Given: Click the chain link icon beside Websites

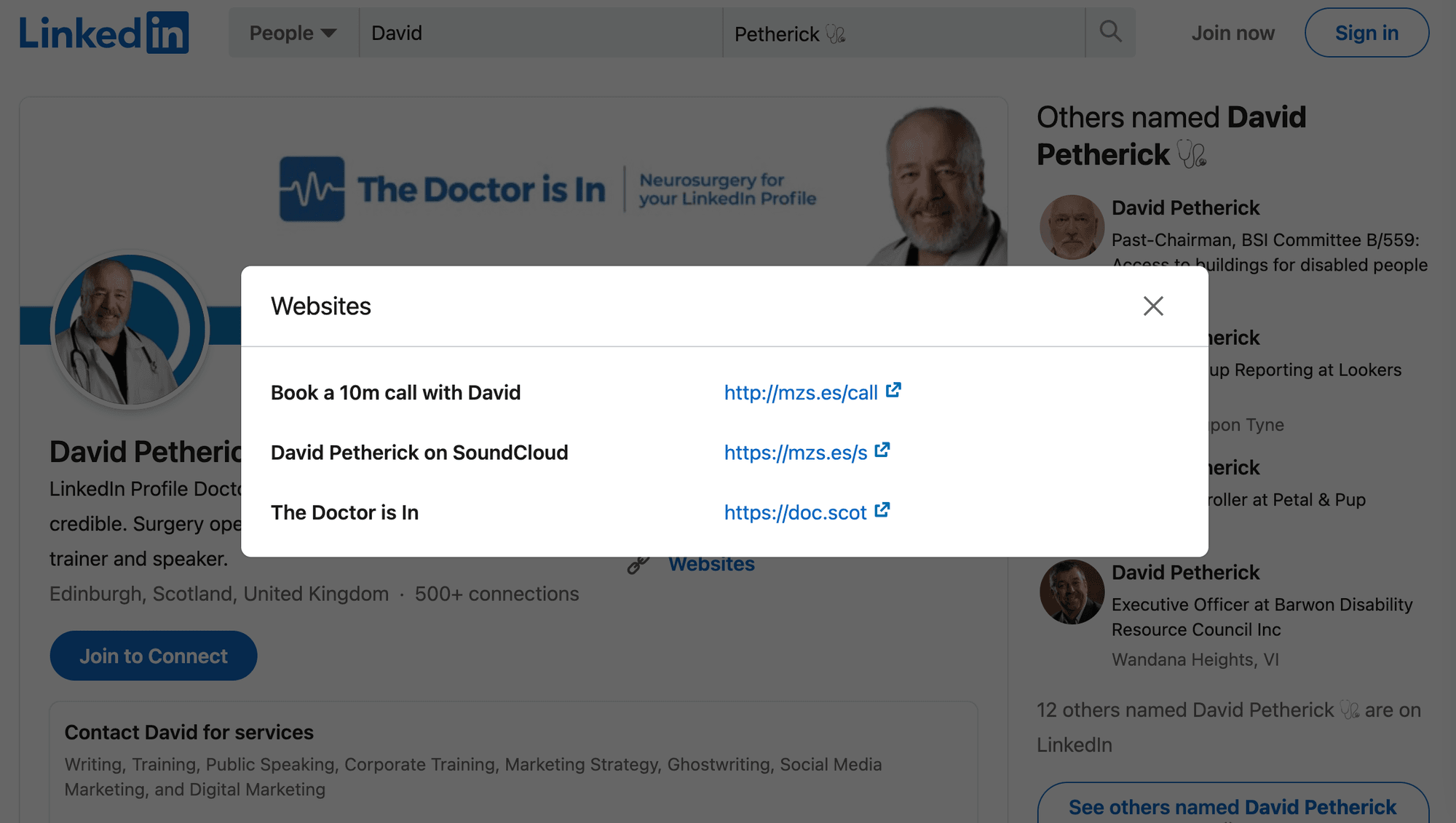Looking at the screenshot, I should point(638,565).
